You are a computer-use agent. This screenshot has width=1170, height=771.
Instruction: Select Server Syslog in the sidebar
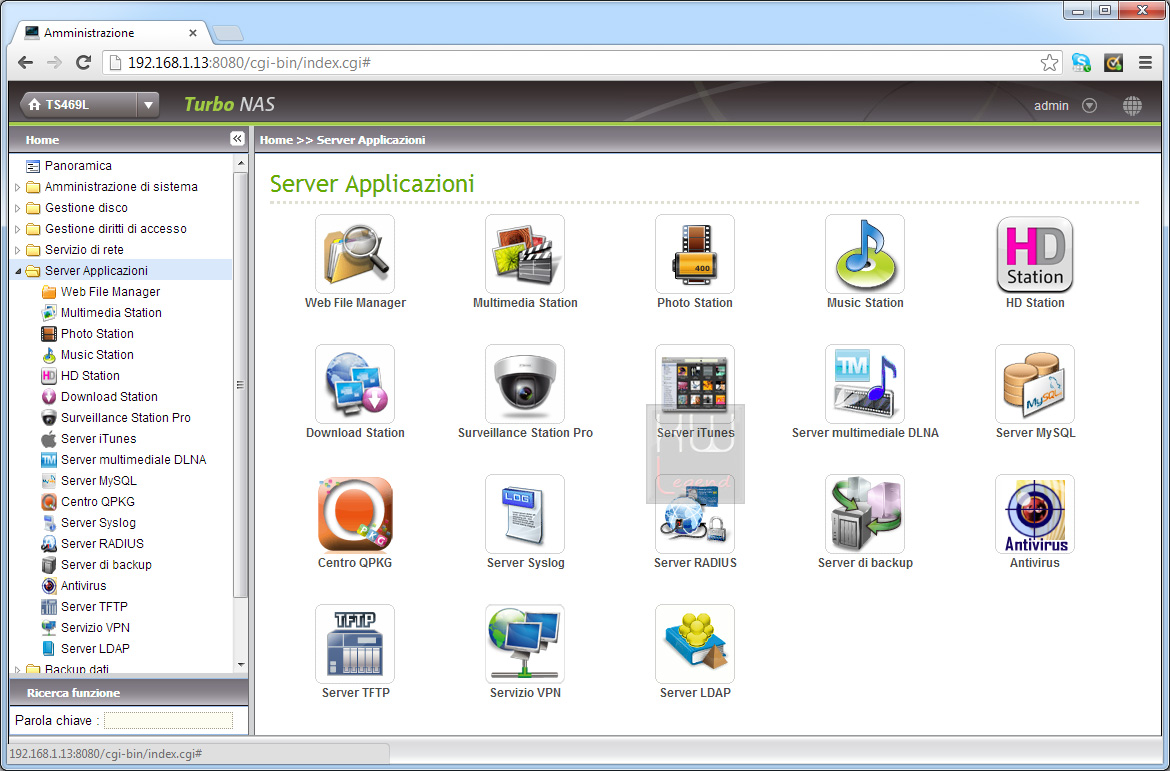tap(98, 522)
